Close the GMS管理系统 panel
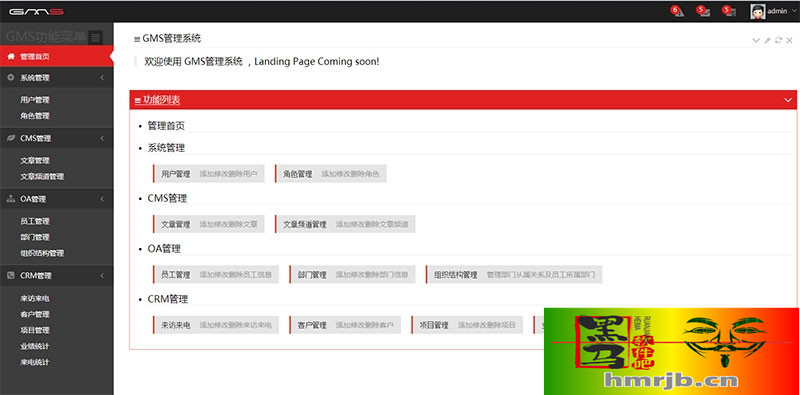800x395 pixels. point(789,40)
